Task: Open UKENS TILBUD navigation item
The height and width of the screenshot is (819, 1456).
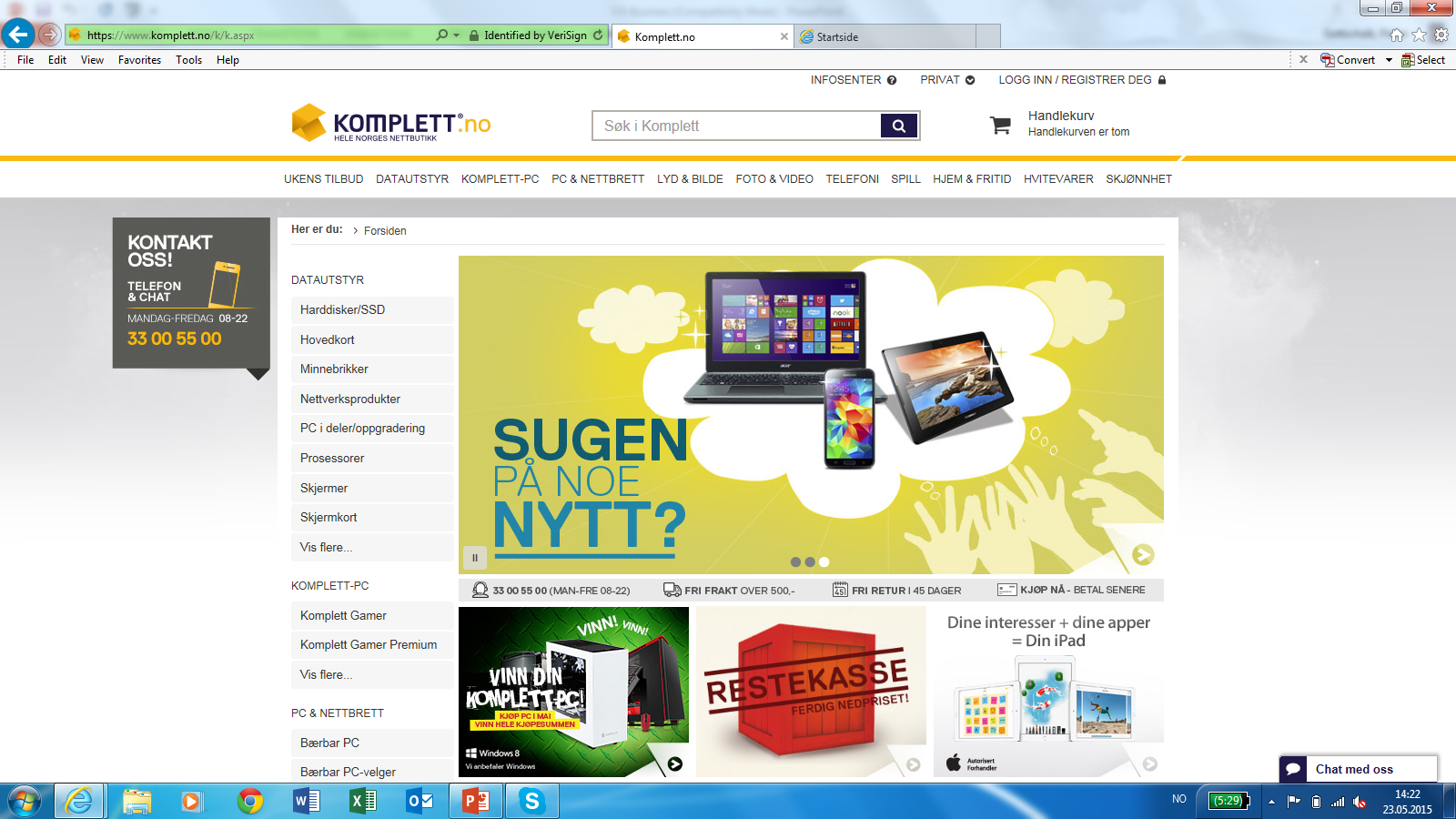Action: pyautogui.click(x=323, y=179)
